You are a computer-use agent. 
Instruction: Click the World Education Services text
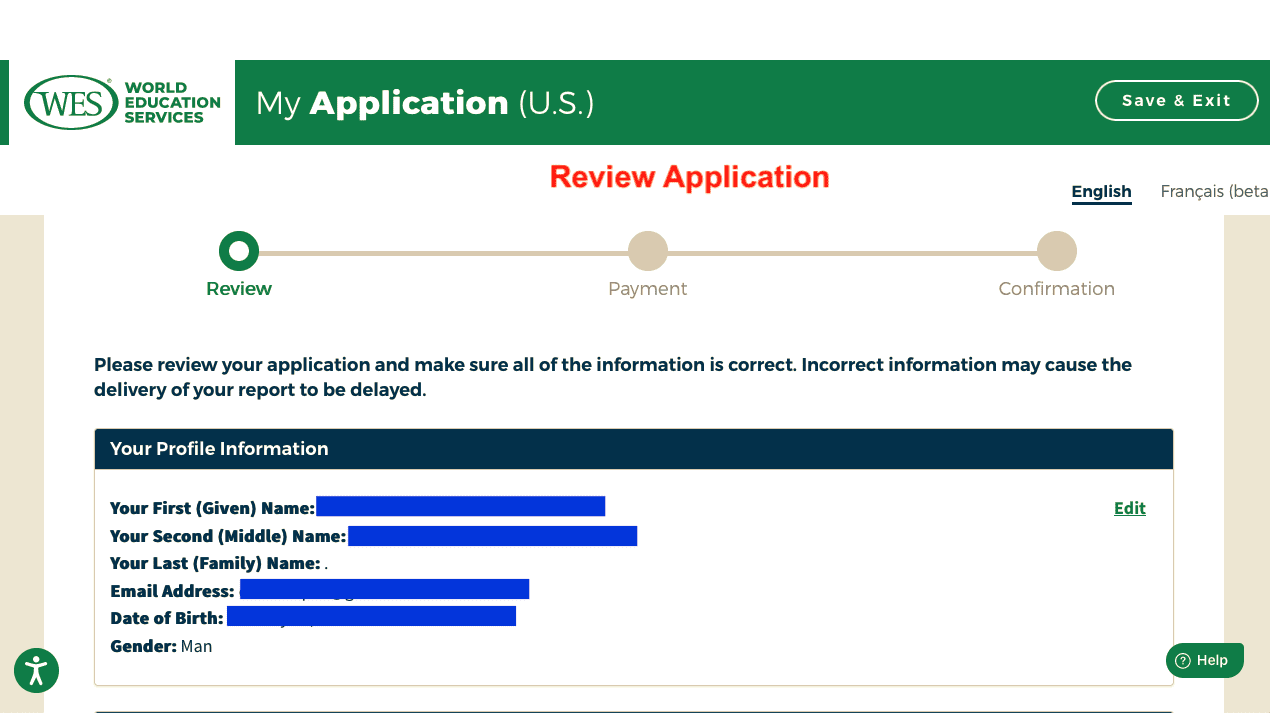[172, 103]
